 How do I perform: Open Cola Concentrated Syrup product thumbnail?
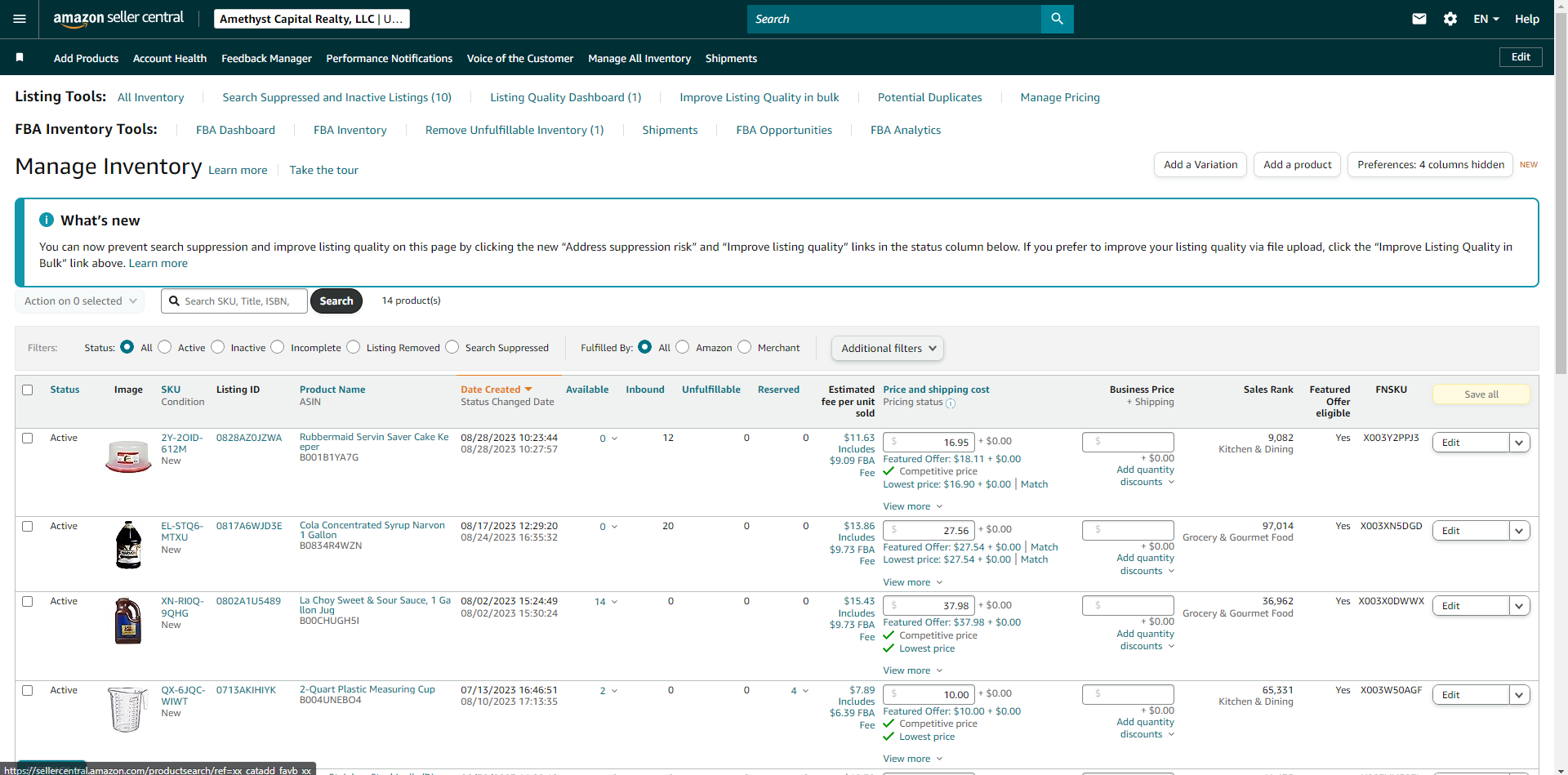128,545
